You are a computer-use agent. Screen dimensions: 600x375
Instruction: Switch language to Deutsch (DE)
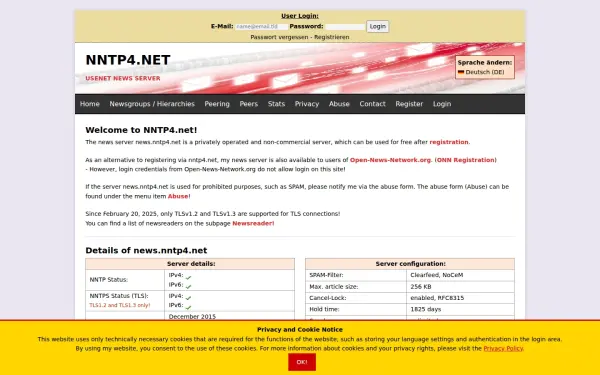pos(481,72)
